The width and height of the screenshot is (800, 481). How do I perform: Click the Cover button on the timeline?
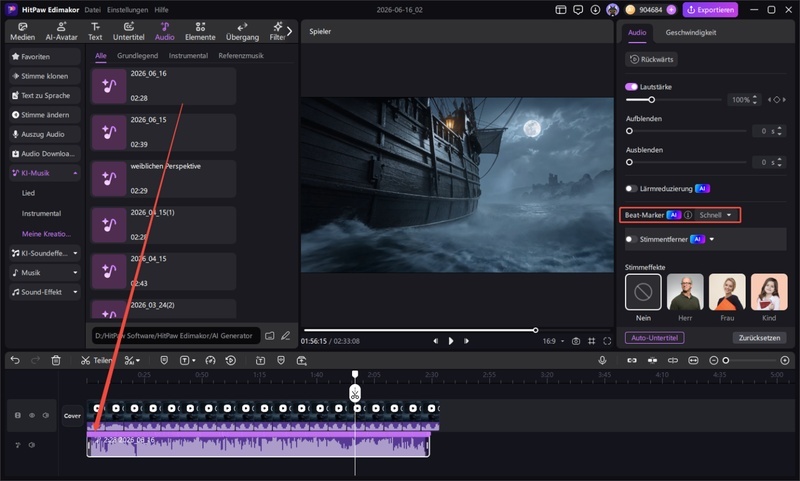(x=72, y=416)
